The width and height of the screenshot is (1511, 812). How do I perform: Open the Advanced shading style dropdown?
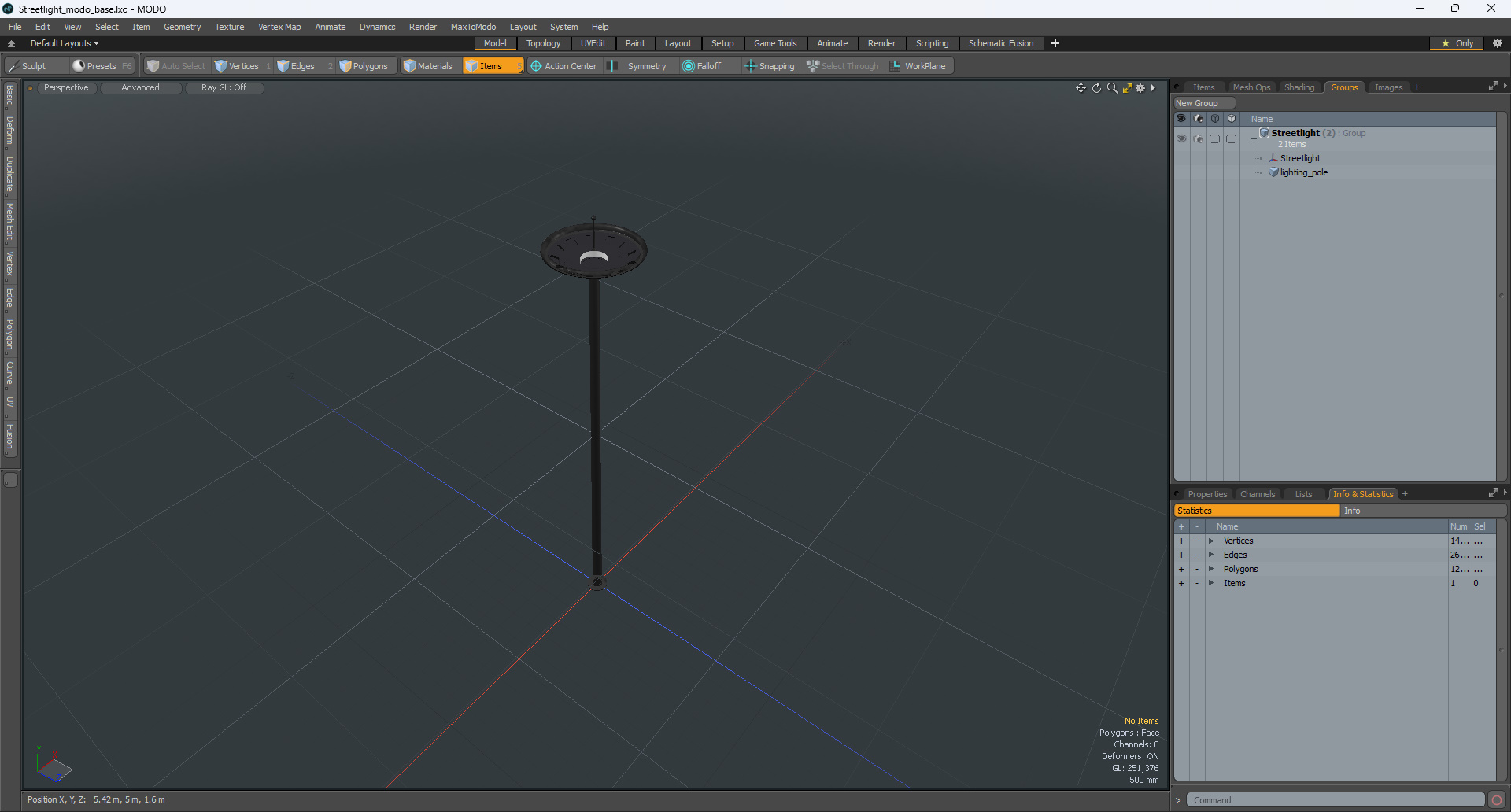click(140, 88)
